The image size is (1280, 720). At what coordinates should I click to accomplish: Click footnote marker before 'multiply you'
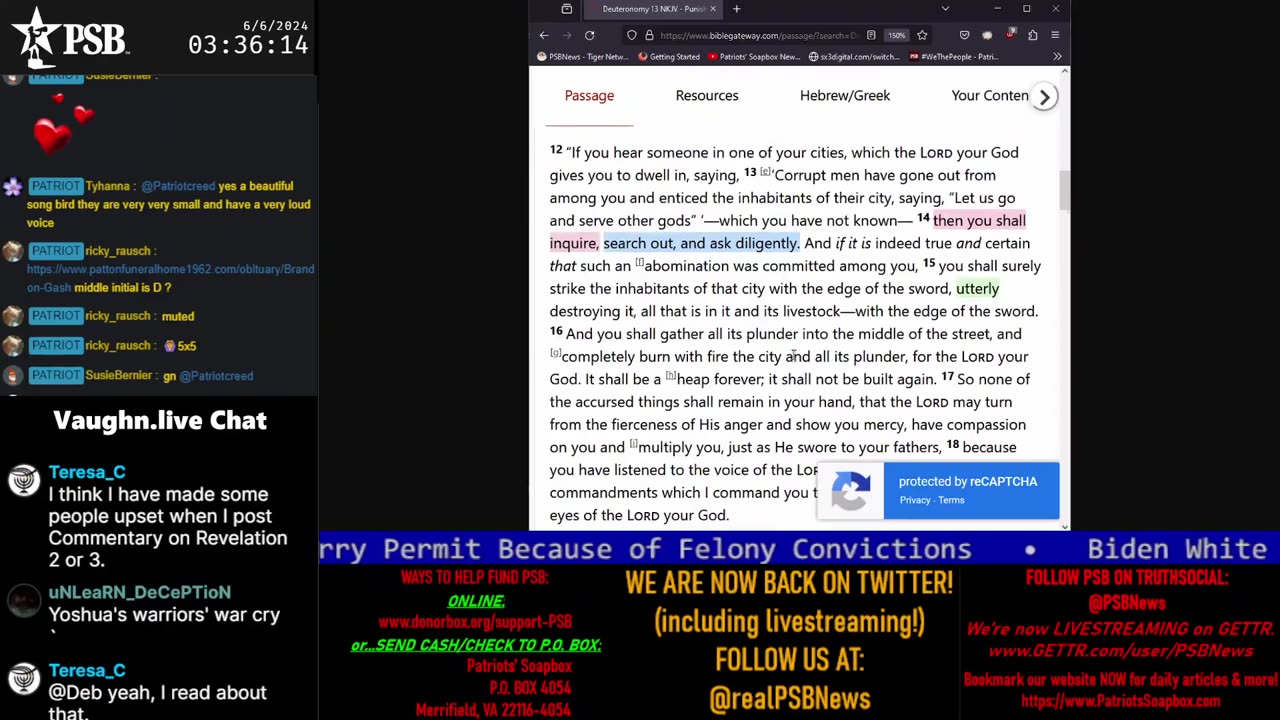pos(633,444)
